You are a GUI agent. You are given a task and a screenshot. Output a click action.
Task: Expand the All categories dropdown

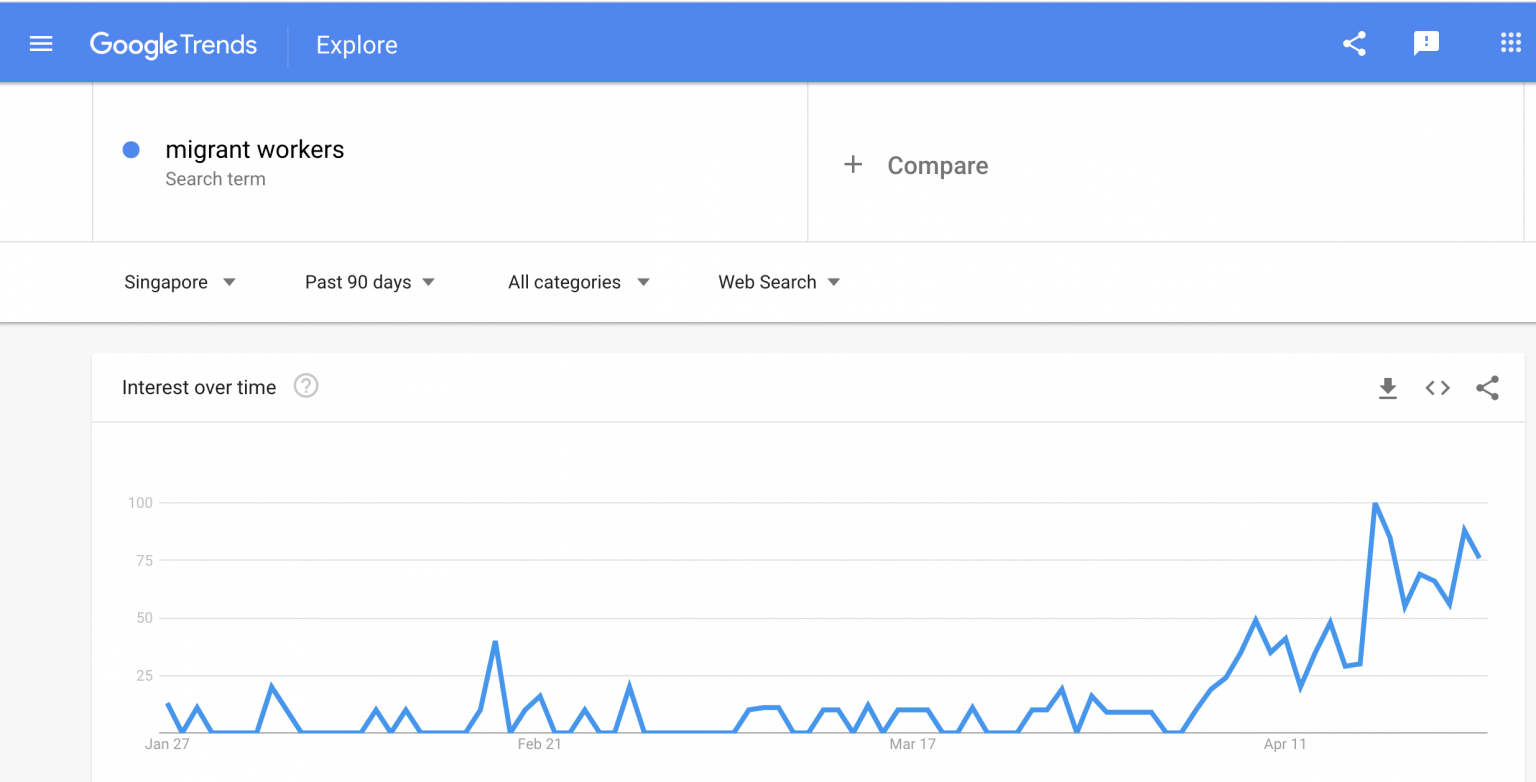pos(579,282)
